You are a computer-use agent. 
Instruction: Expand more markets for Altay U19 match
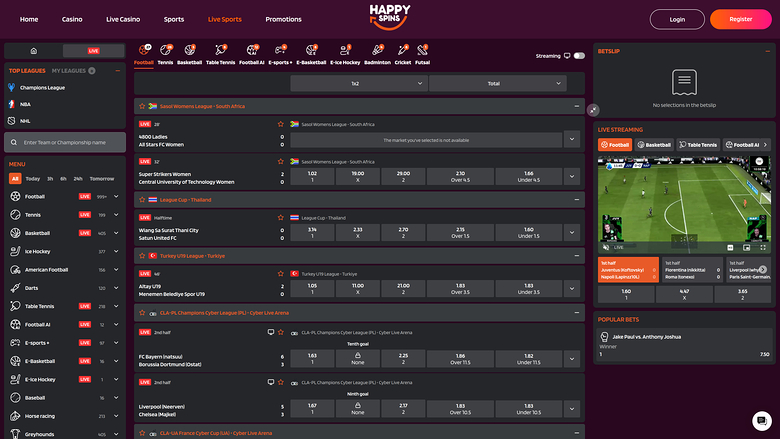[572, 288]
